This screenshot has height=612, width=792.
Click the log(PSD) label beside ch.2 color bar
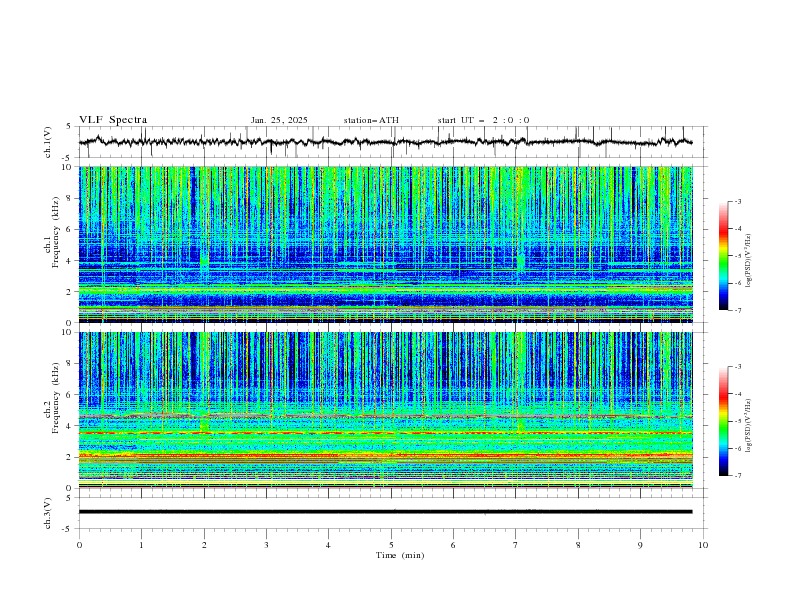click(x=749, y=425)
